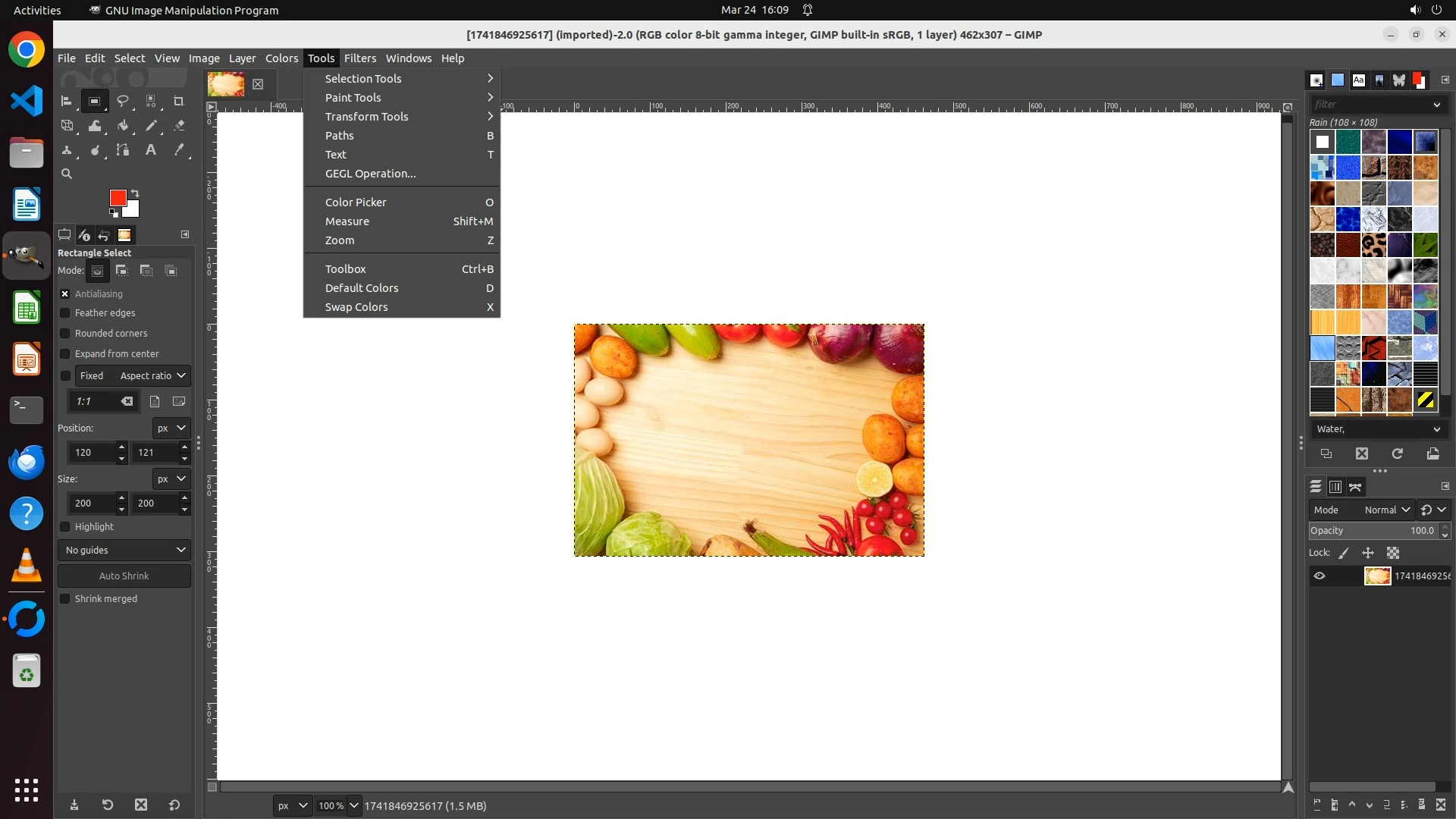Enable Feather edges checkbox
Screen dimensions: 1456x819
65,313
